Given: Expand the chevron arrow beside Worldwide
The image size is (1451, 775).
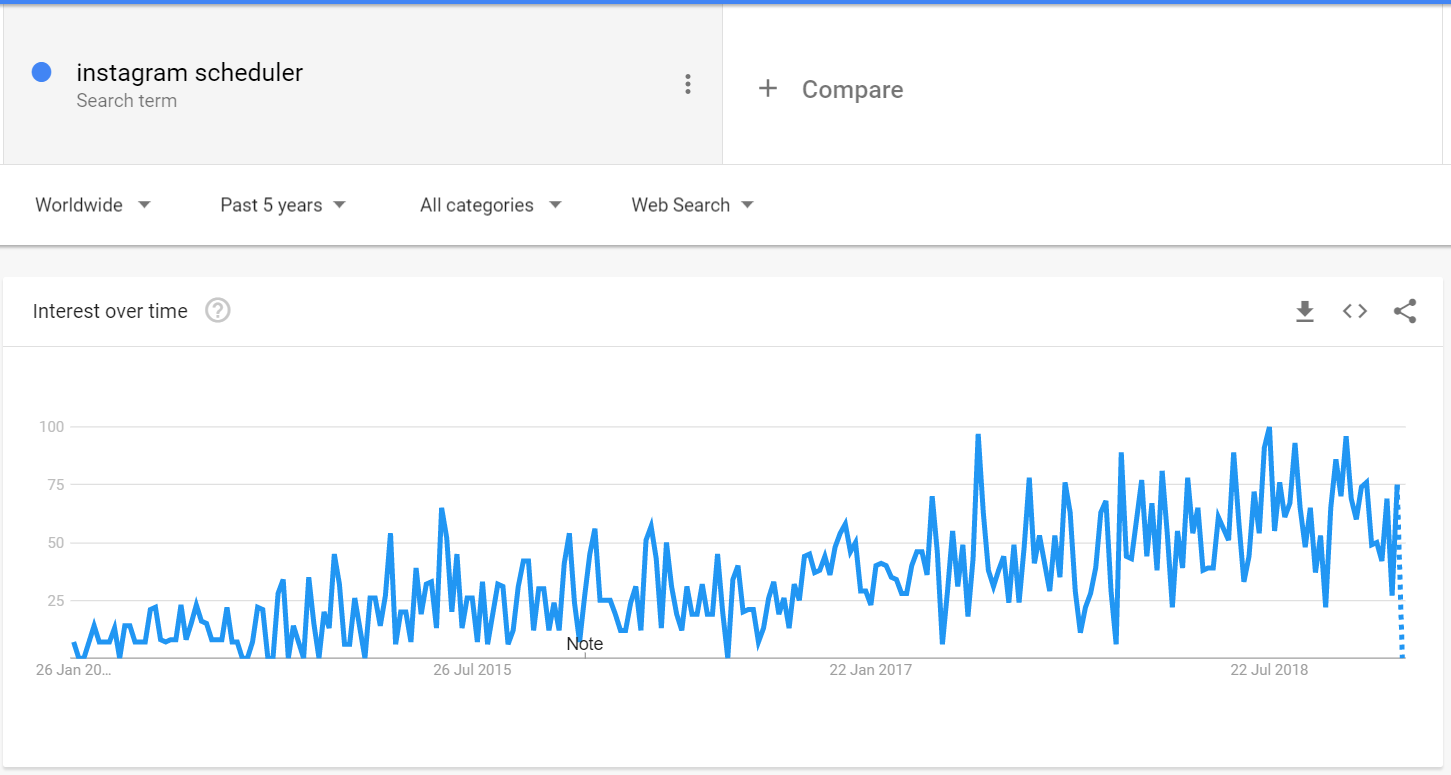Looking at the screenshot, I should click(x=144, y=205).
